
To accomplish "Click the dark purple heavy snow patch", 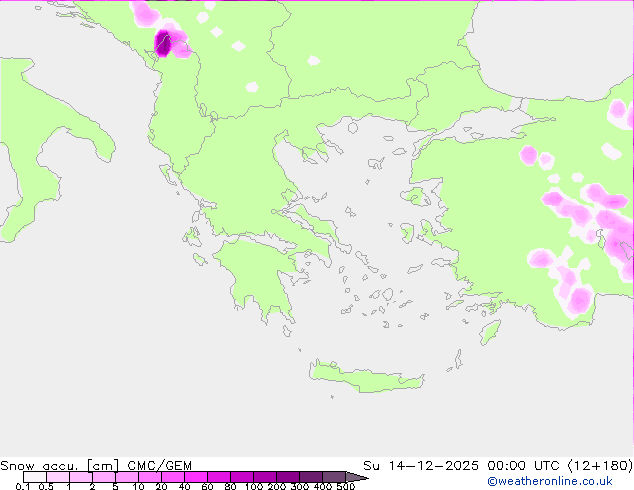I will (x=164, y=42).
